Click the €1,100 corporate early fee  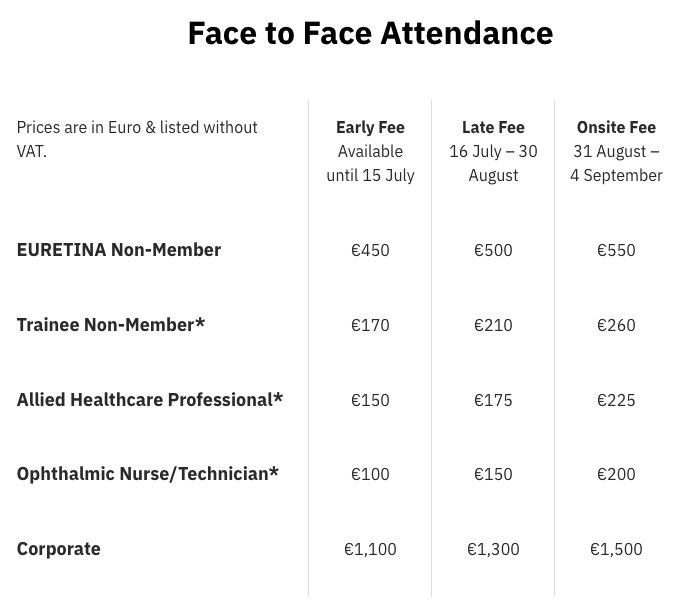click(x=370, y=550)
